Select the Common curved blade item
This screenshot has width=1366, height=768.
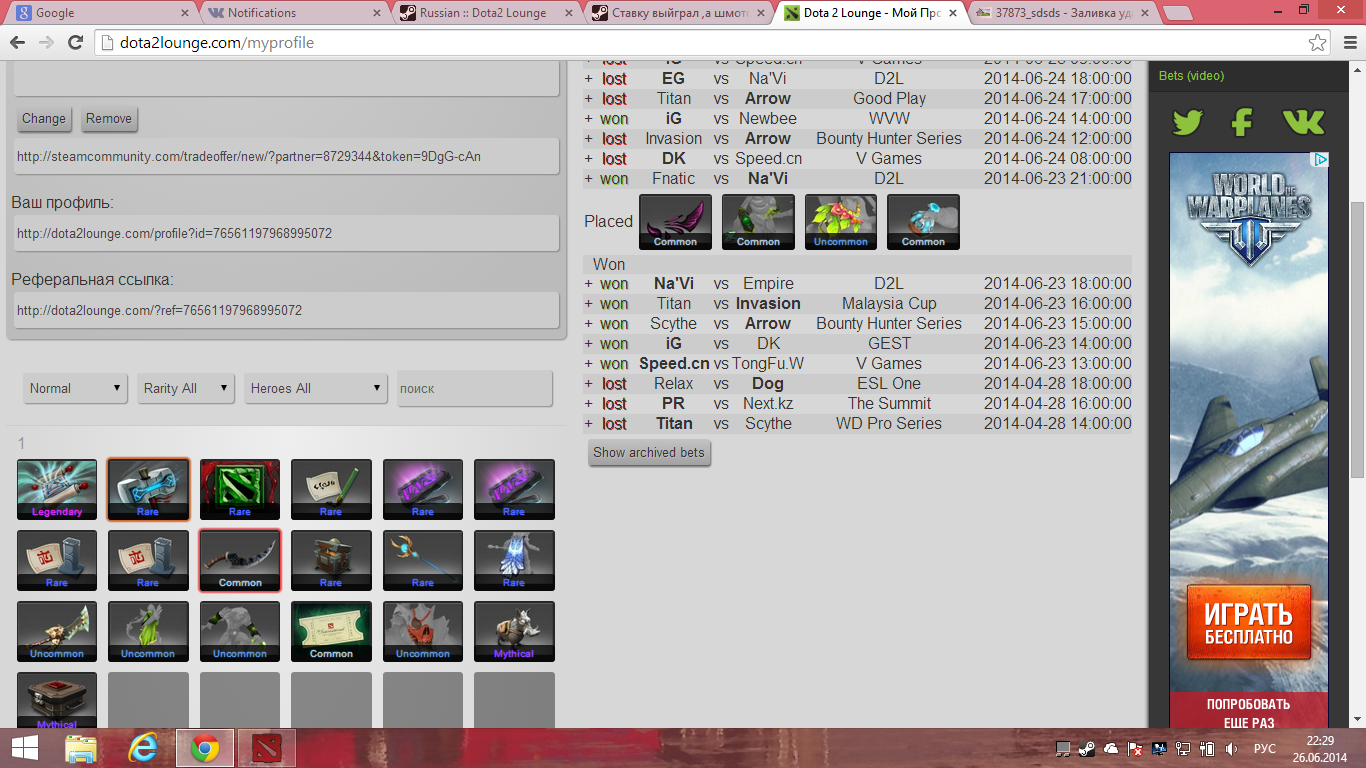pyautogui.click(x=240, y=561)
